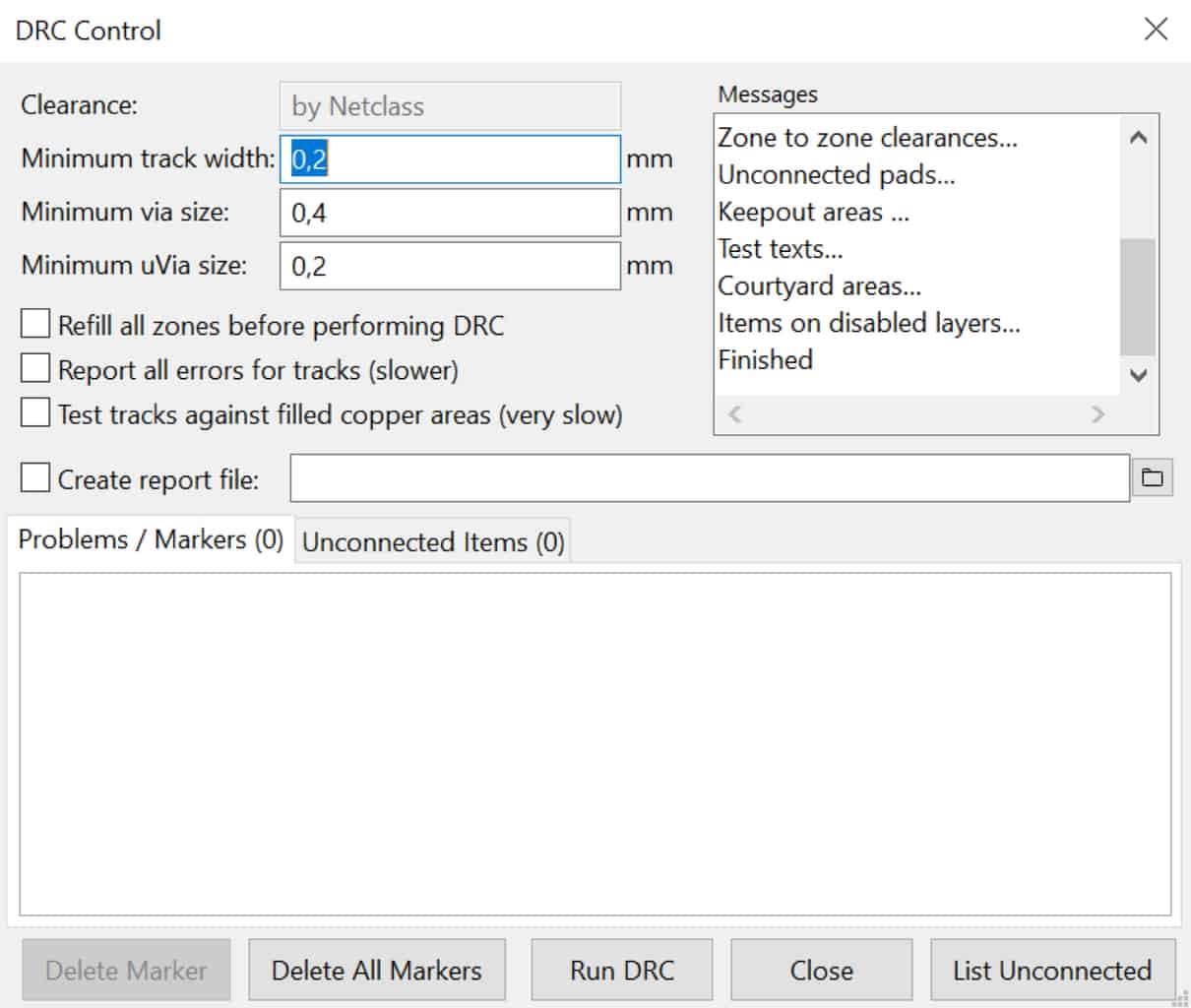Image resolution: width=1191 pixels, height=1008 pixels.
Task: Click the left arrow of the horizontal Messages scrollbar
Action: click(732, 415)
